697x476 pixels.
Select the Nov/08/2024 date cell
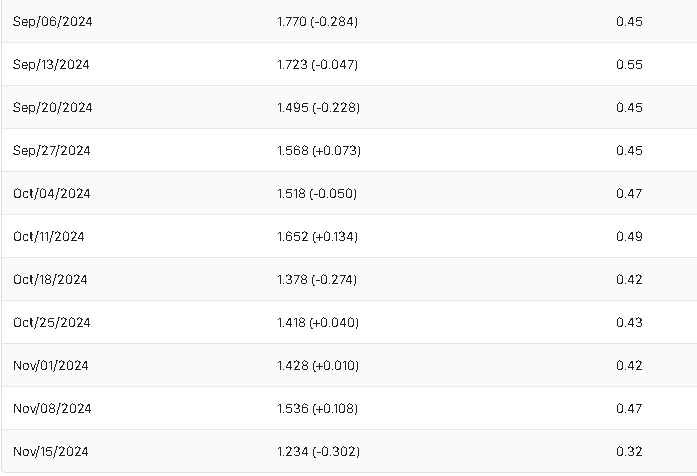tap(52, 408)
